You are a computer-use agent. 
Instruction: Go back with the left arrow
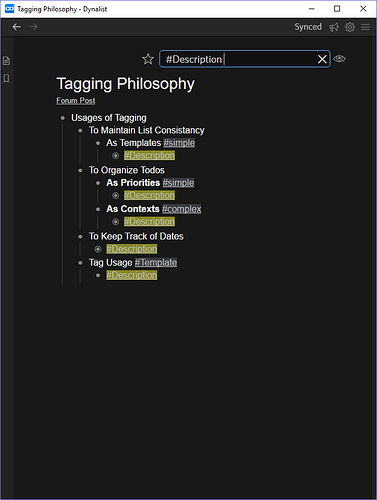click(17, 27)
